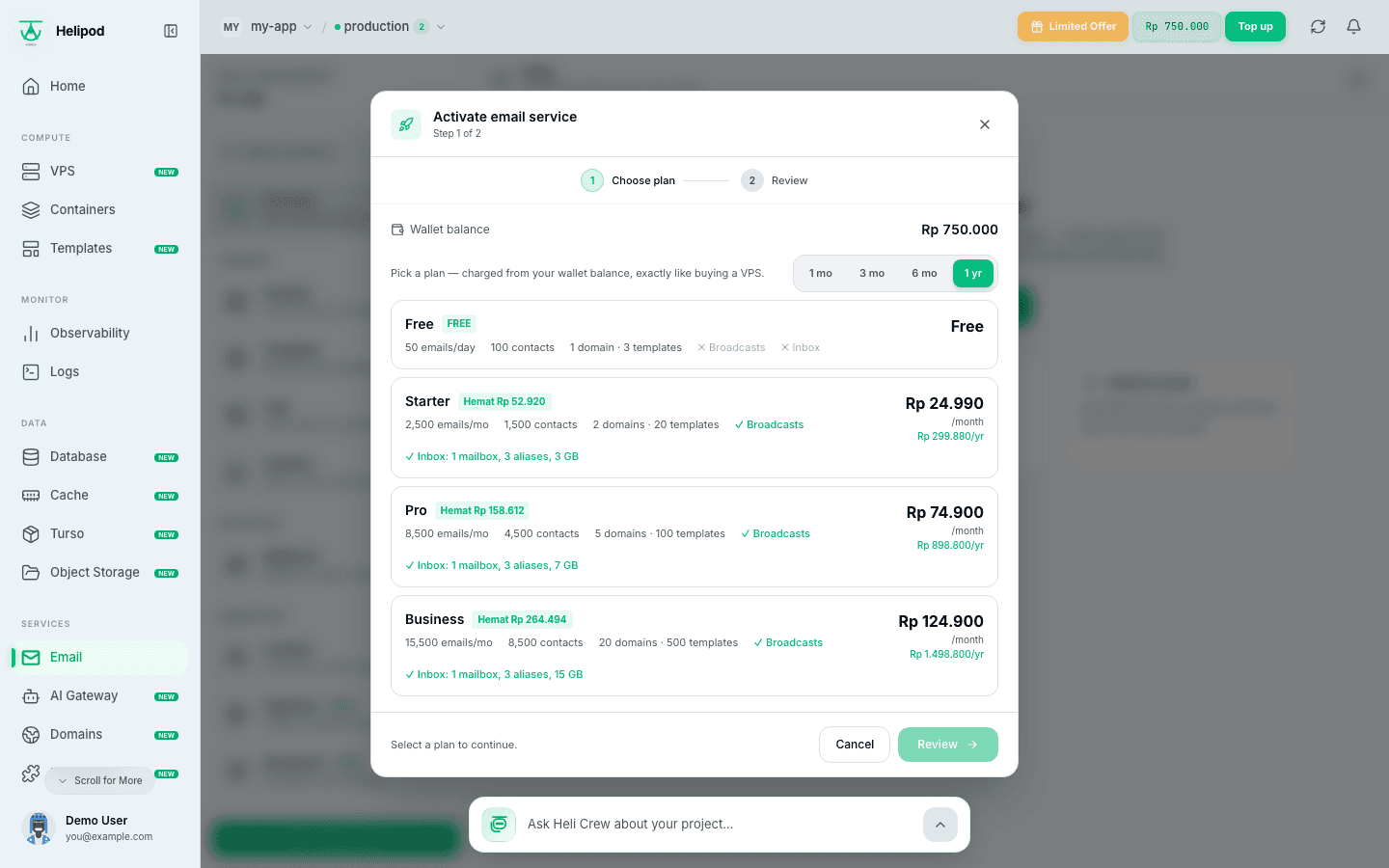Open the production environment dropdown
The image size is (1389, 868).
pos(390,27)
